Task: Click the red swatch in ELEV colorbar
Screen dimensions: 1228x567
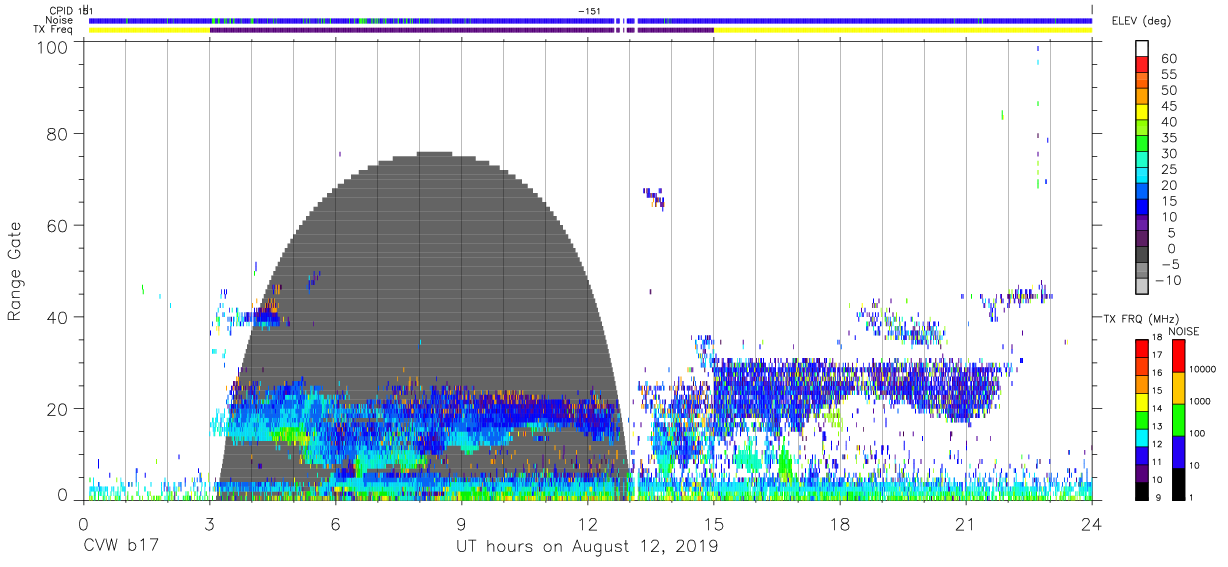Action: point(1142,65)
